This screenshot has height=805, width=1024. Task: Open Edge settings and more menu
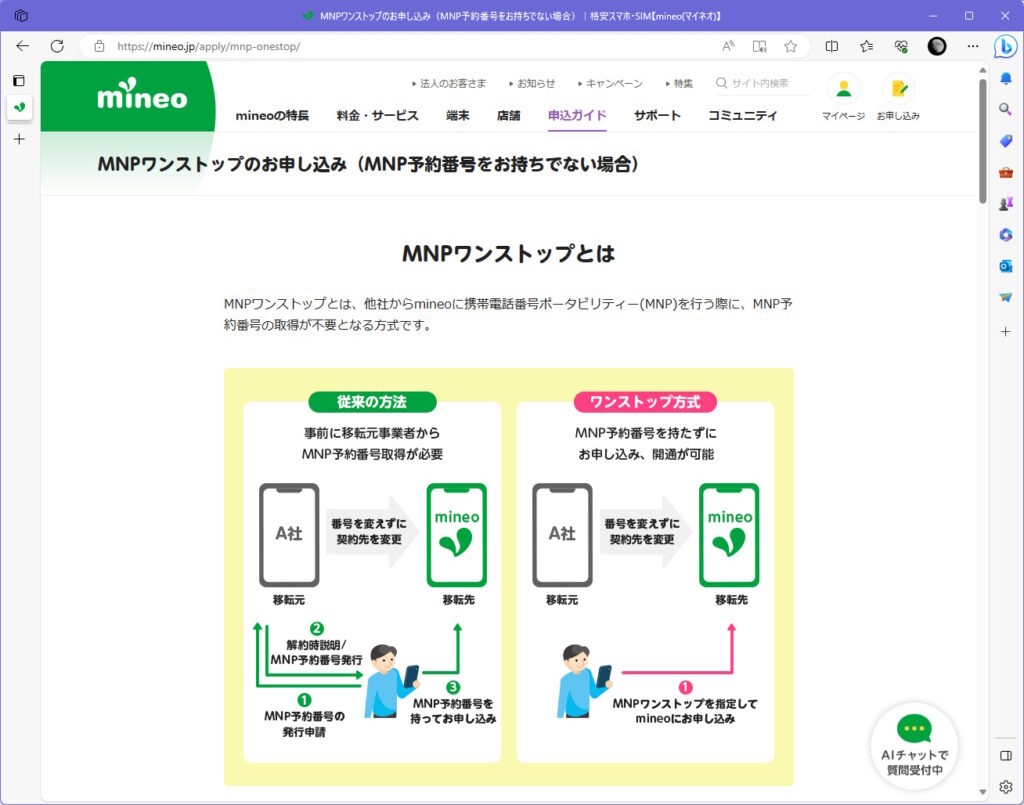click(973, 46)
